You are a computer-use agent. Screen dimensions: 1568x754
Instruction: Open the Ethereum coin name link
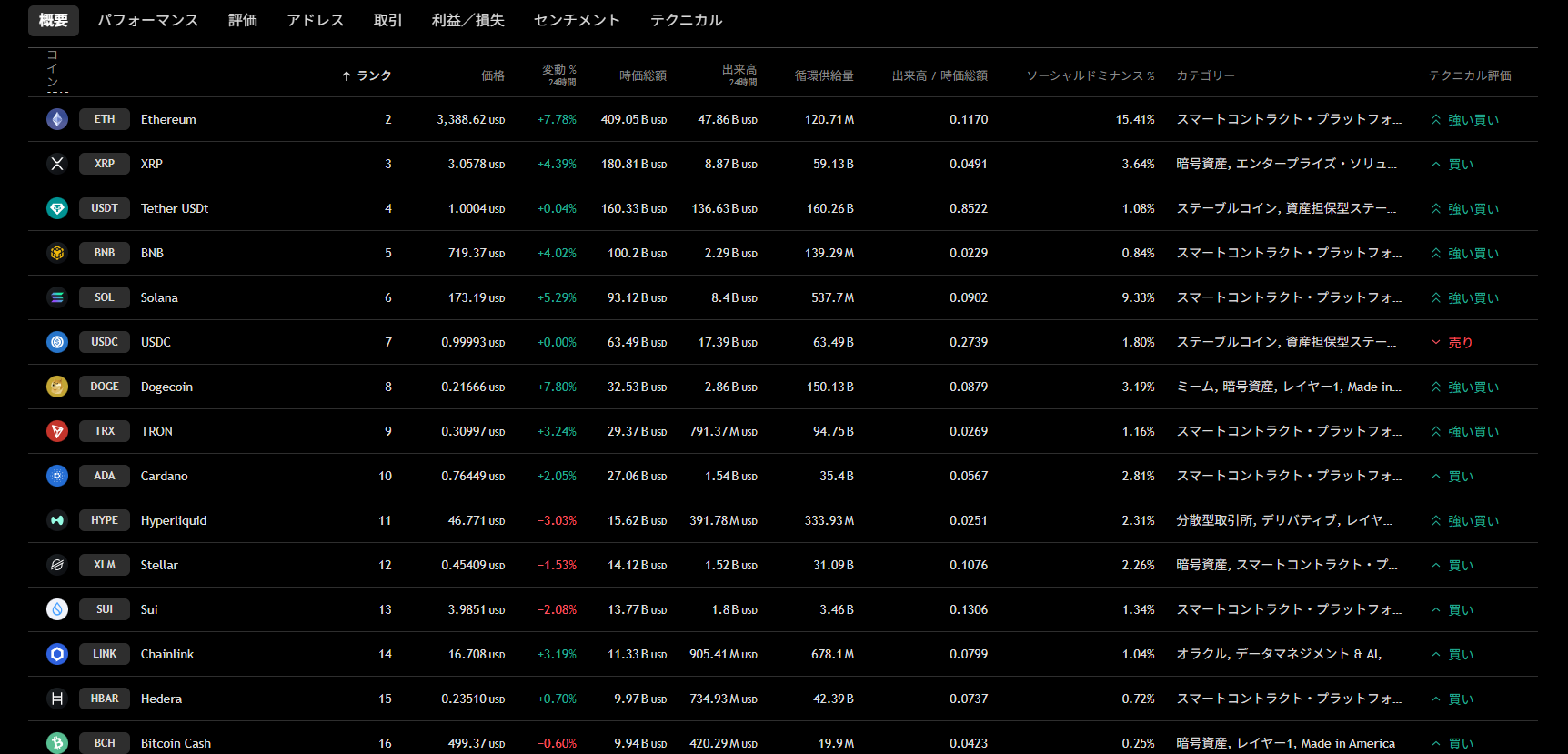(x=168, y=119)
